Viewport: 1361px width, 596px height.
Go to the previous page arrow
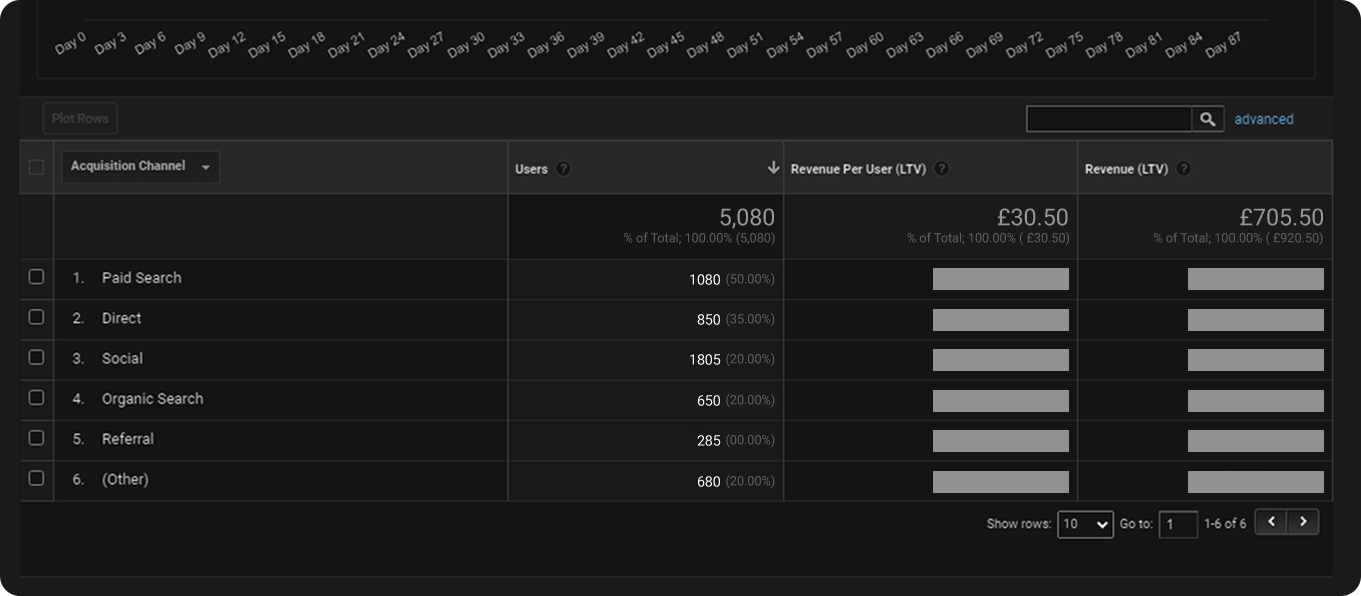click(1271, 521)
